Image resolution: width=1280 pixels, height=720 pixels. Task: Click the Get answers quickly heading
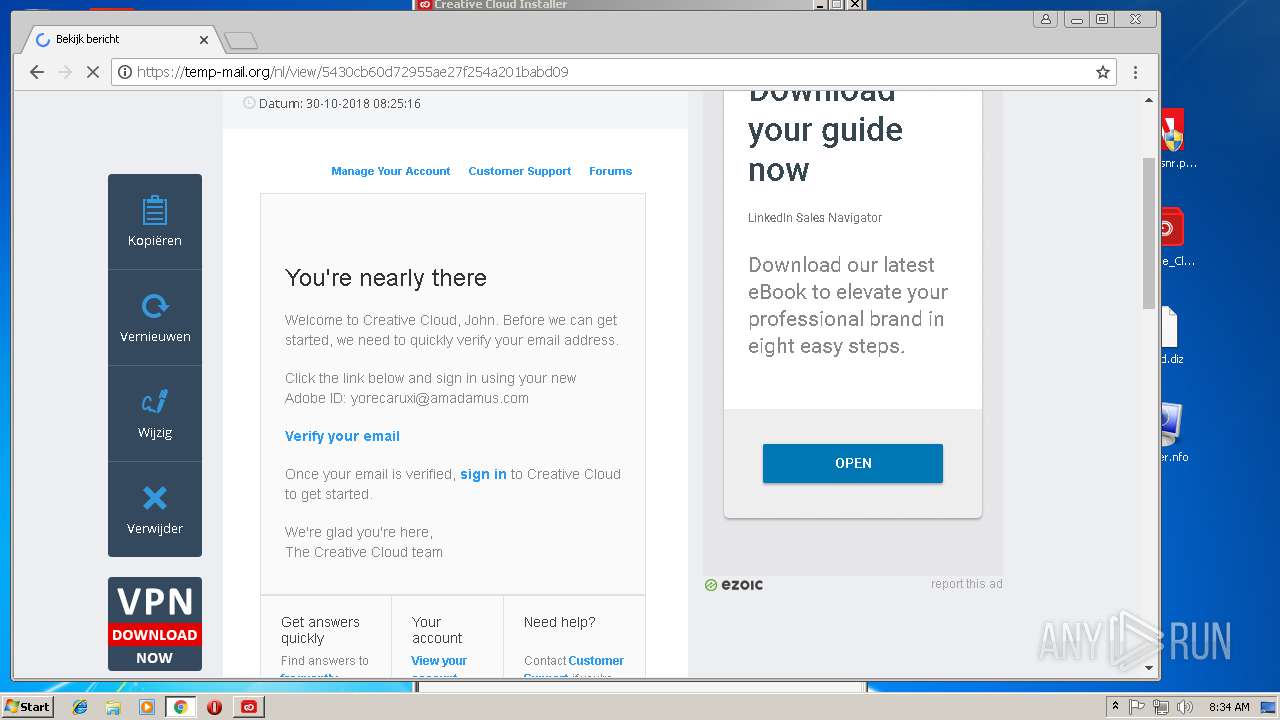[x=320, y=630]
